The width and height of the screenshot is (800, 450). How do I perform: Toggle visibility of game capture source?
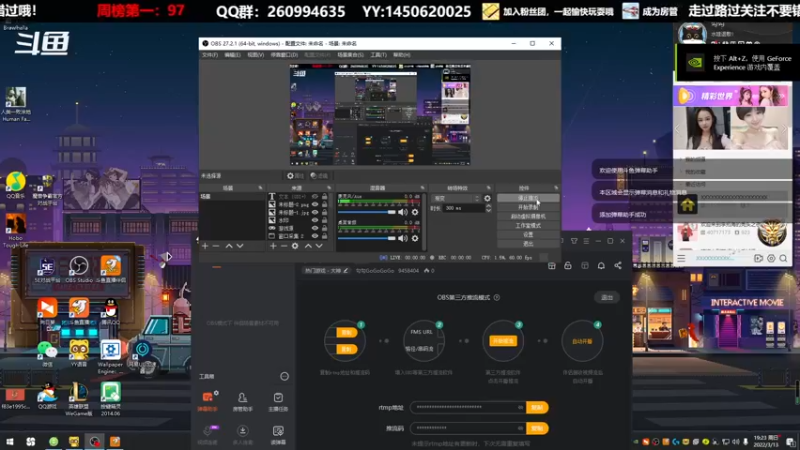pyautogui.click(x=315, y=228)
